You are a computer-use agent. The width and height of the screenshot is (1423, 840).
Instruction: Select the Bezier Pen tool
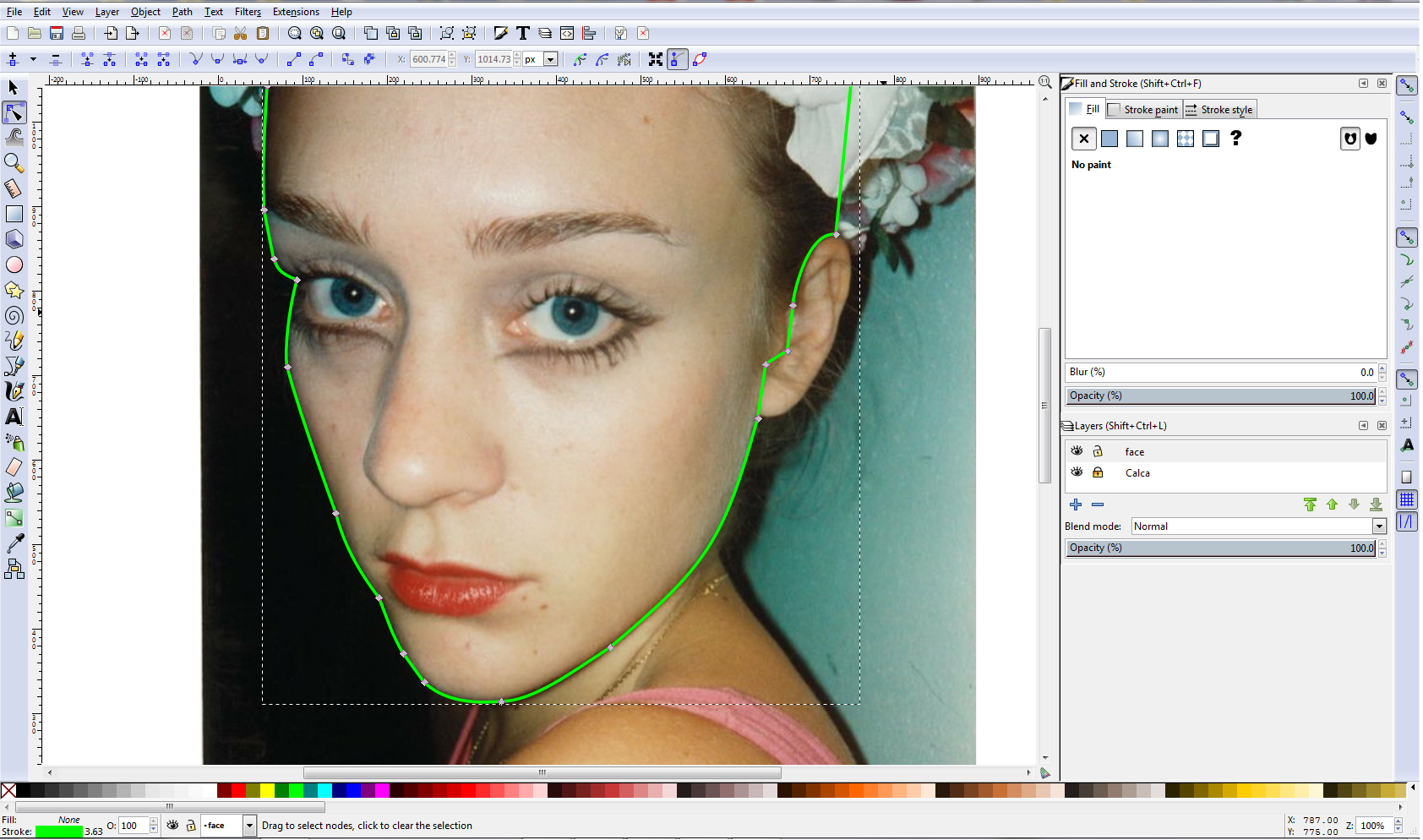point(14,366)
